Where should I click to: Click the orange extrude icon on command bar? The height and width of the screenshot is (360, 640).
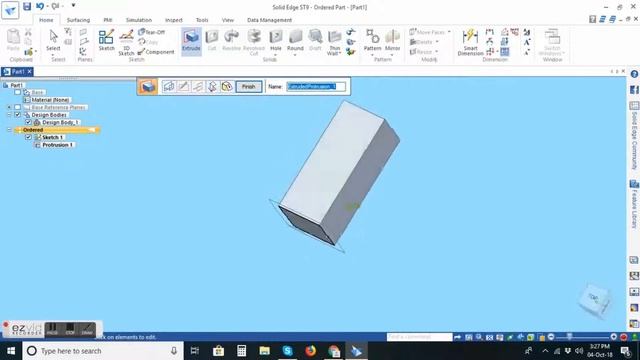click(148, 87)
